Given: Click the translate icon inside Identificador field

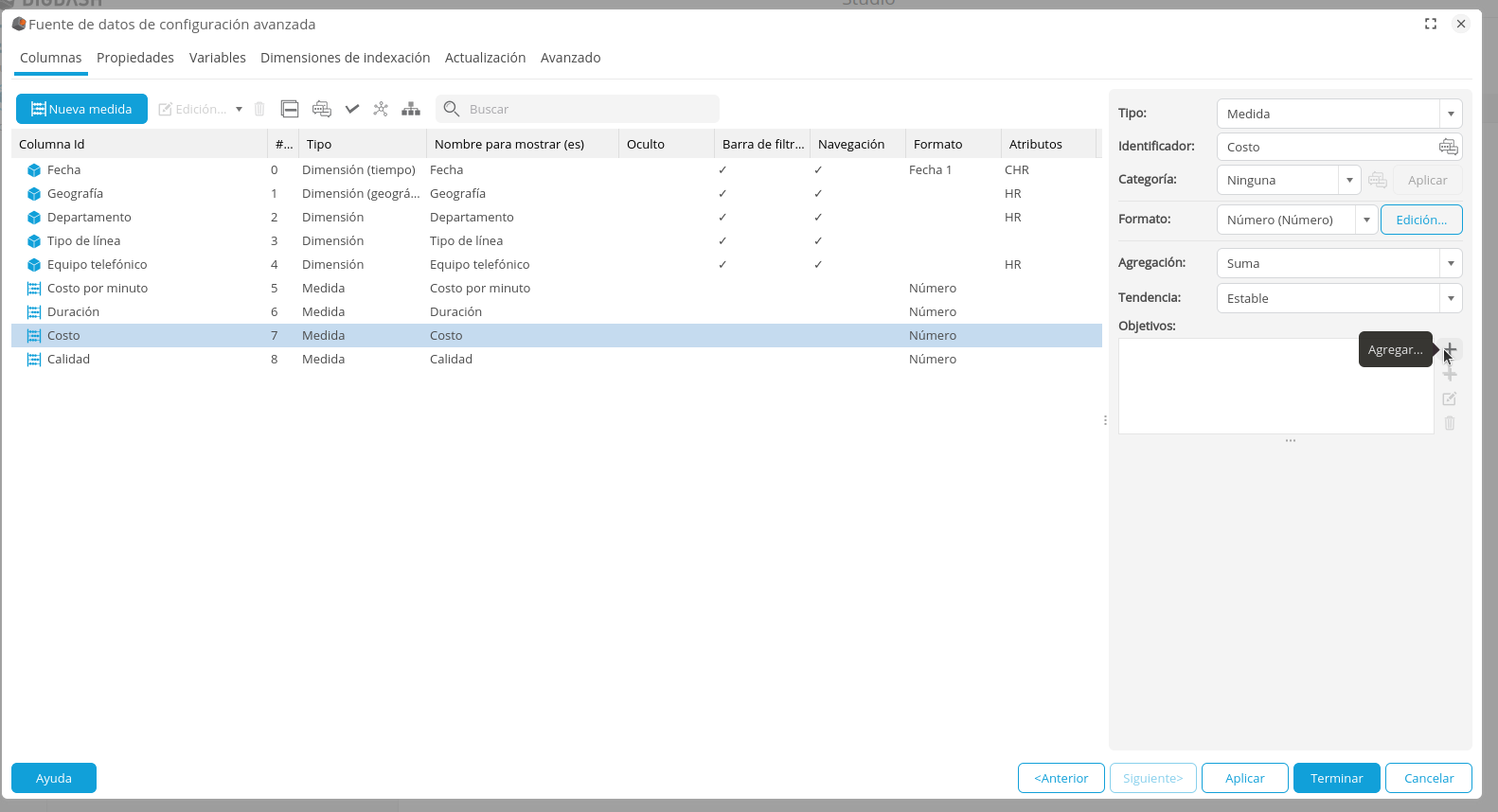Looking at the screenshot, I should pyautogui.click(x=1448, y=147).
